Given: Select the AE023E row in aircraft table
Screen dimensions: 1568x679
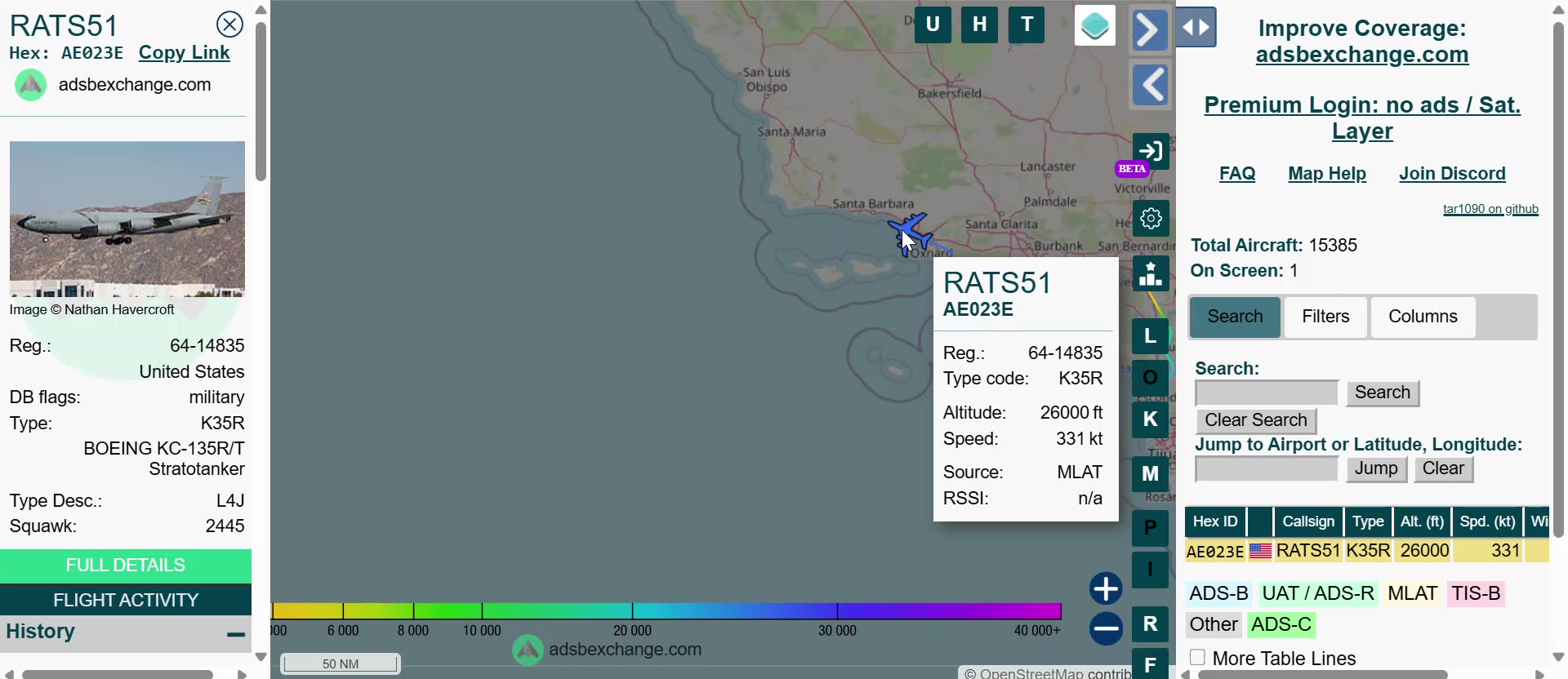Looking at the screenshot, I should pos(1366,551).
